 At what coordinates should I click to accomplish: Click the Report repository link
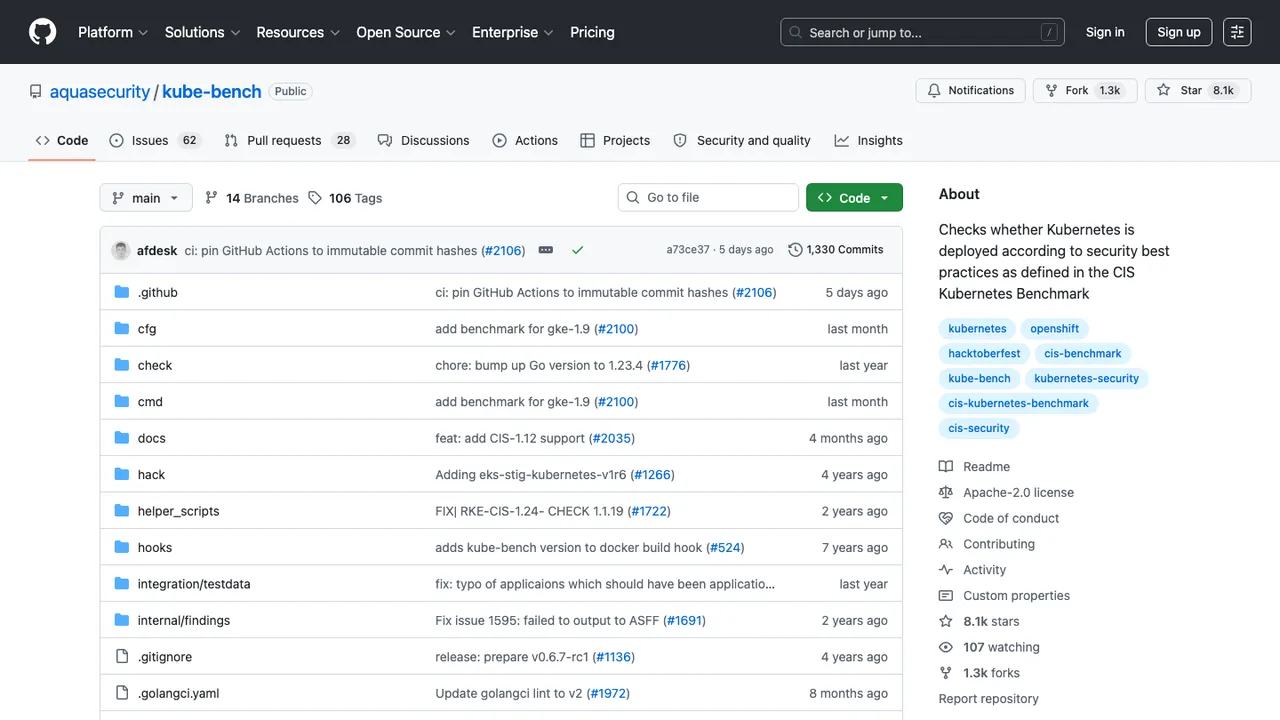pyautogui.click(x=988, y=699)
